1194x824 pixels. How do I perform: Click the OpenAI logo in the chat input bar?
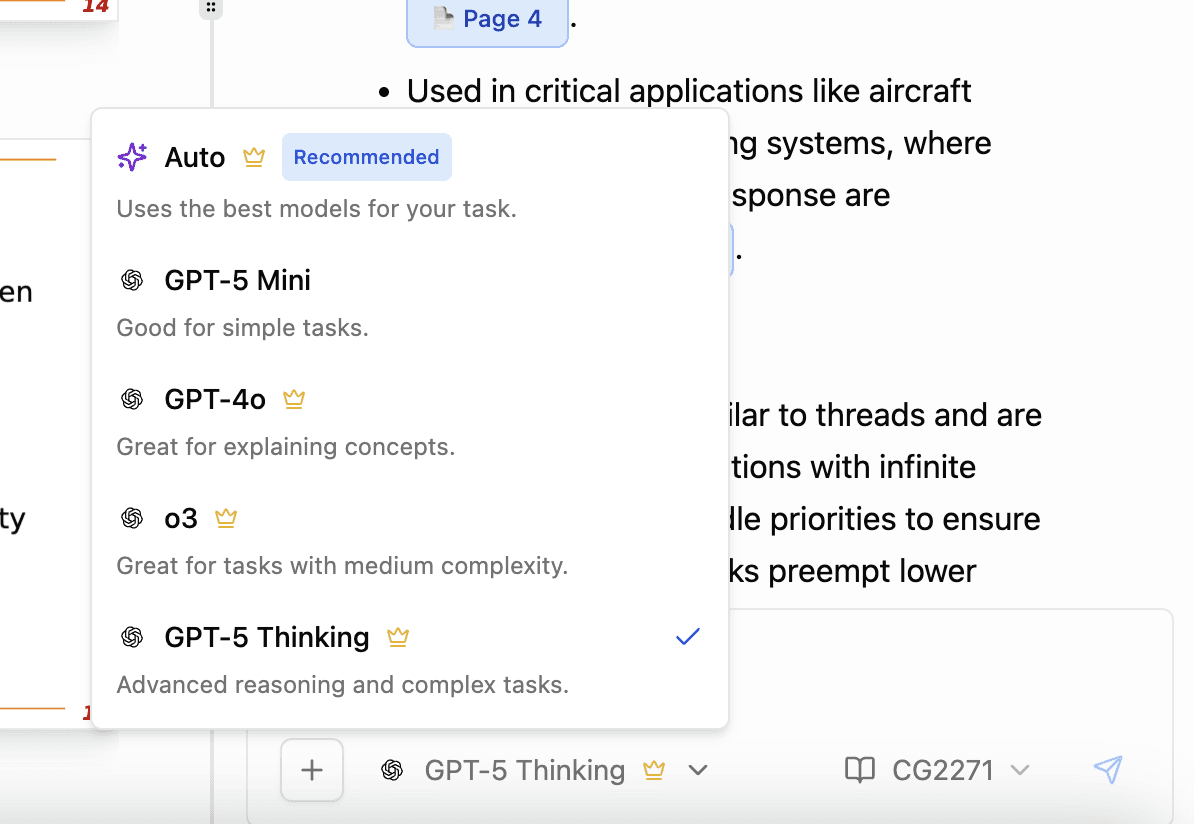pos(392,770)
